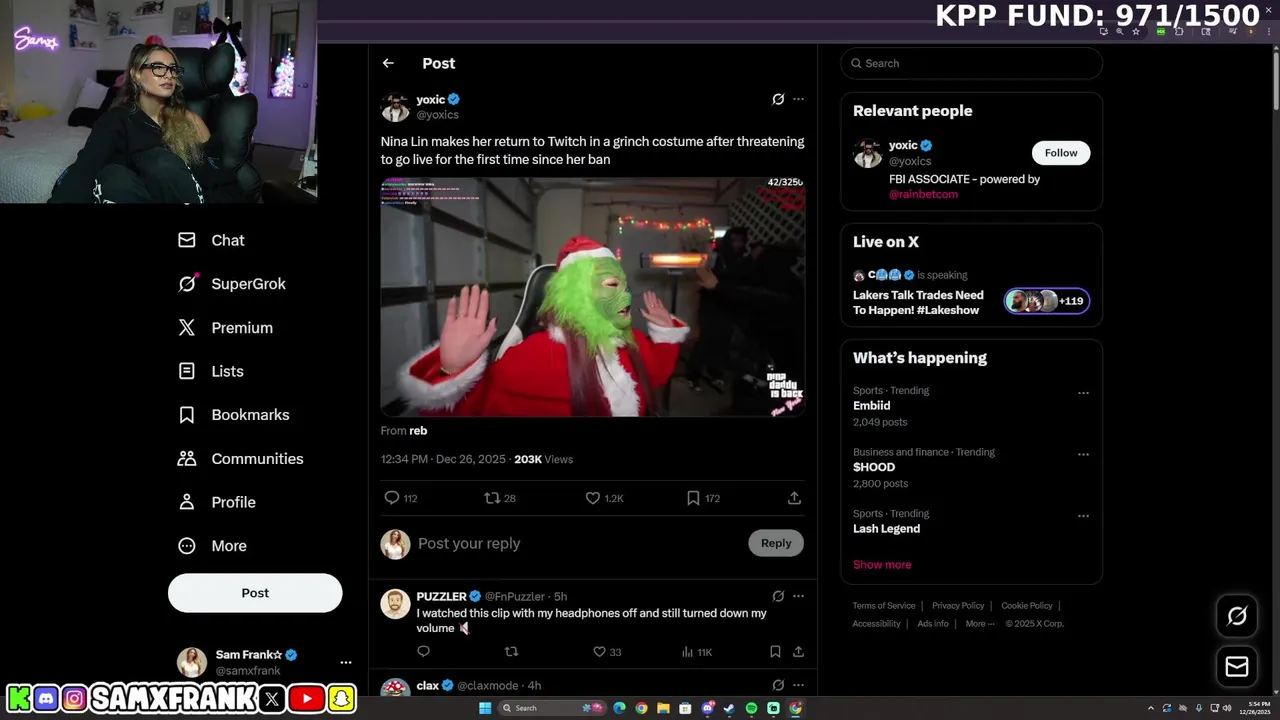Share yoxic's post via share icon
1280x720 pixels.
(x=794, y=498)
